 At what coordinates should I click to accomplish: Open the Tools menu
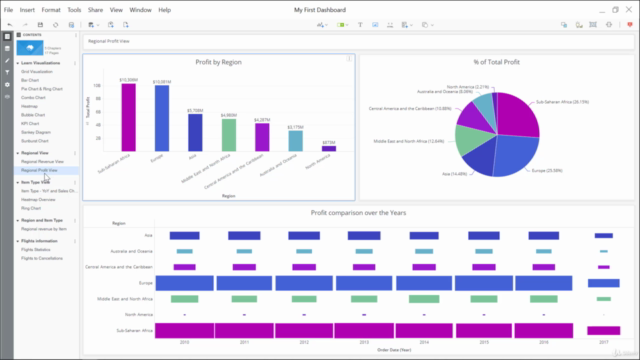(x=74, y=10)
